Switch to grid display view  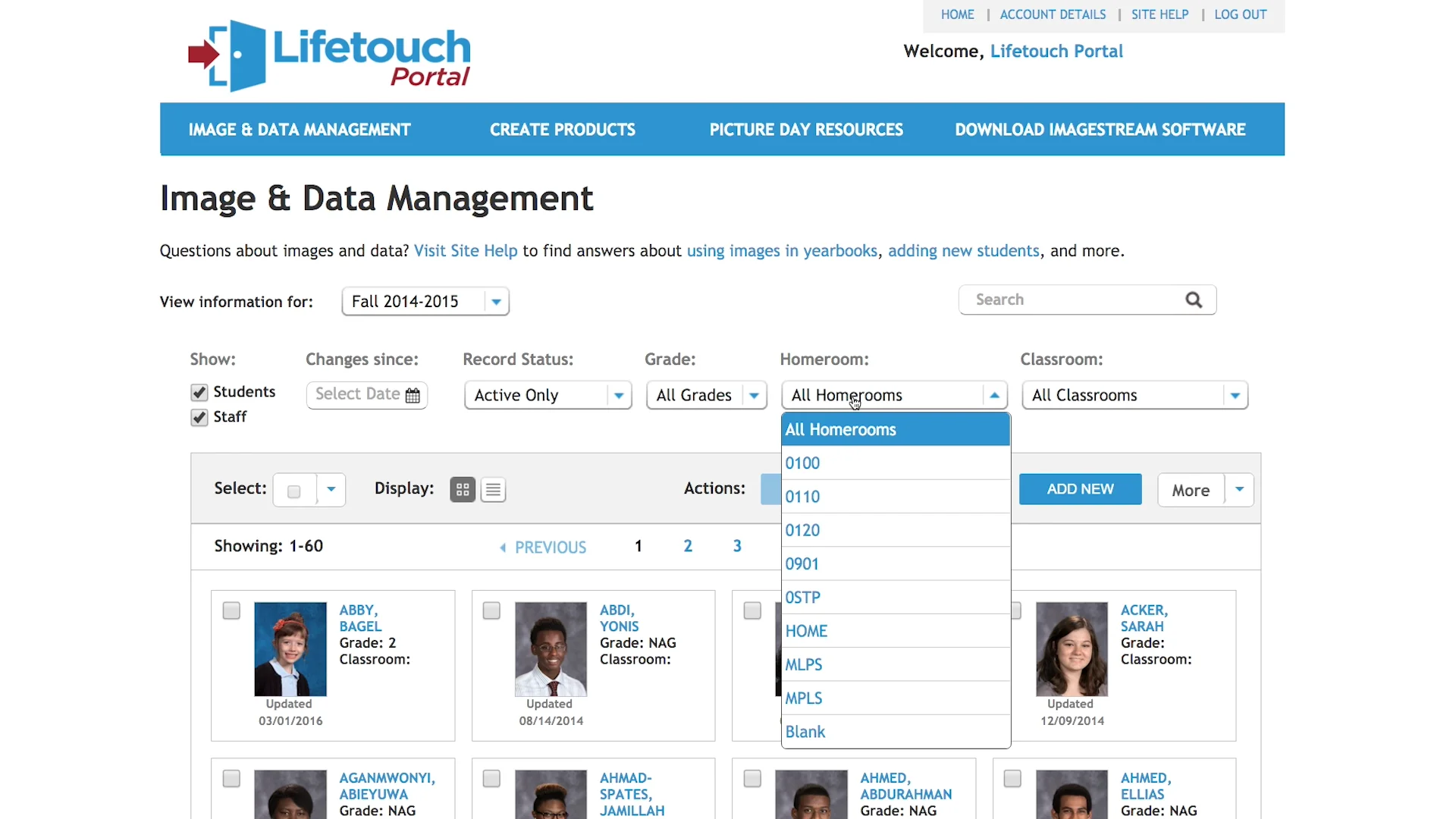(463, 490)
